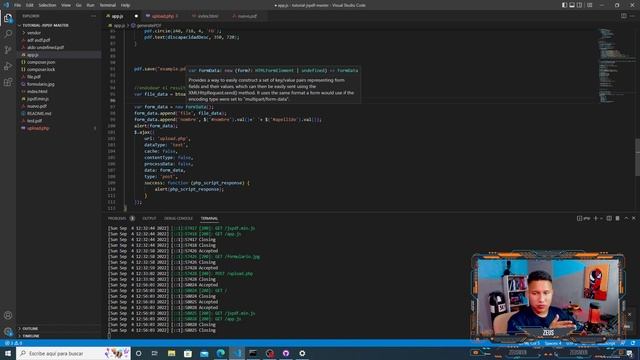
Task: Maximize the panel with the chevron-up icon
Action: [626, 218]
